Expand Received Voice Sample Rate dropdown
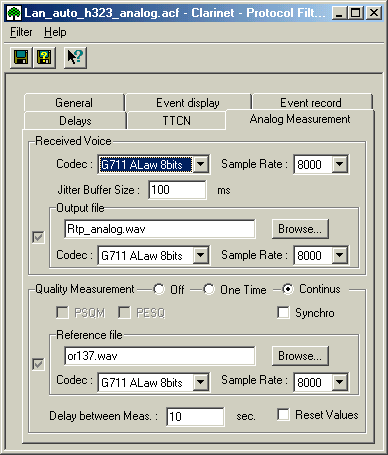Screen dimensions: 388x455 pyautogui.click(x=340, y=164)
